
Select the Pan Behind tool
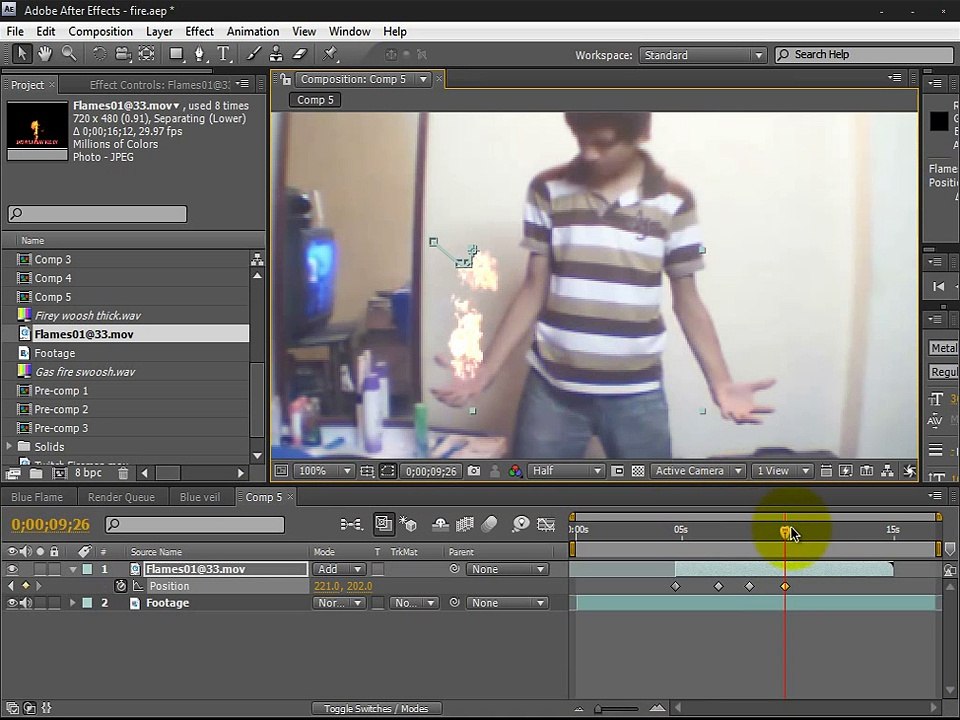(x=146, y=54)
